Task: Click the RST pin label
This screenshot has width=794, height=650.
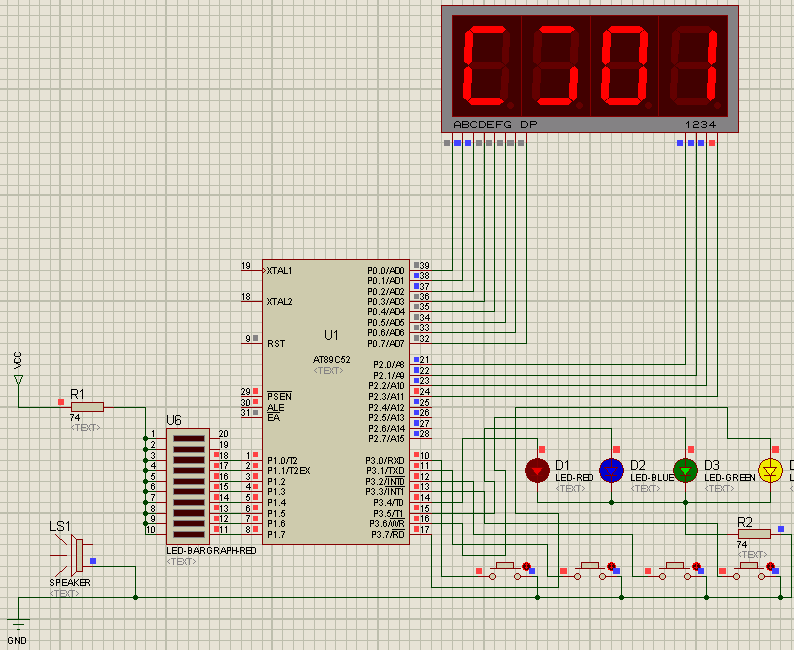Action: point(276,344)
